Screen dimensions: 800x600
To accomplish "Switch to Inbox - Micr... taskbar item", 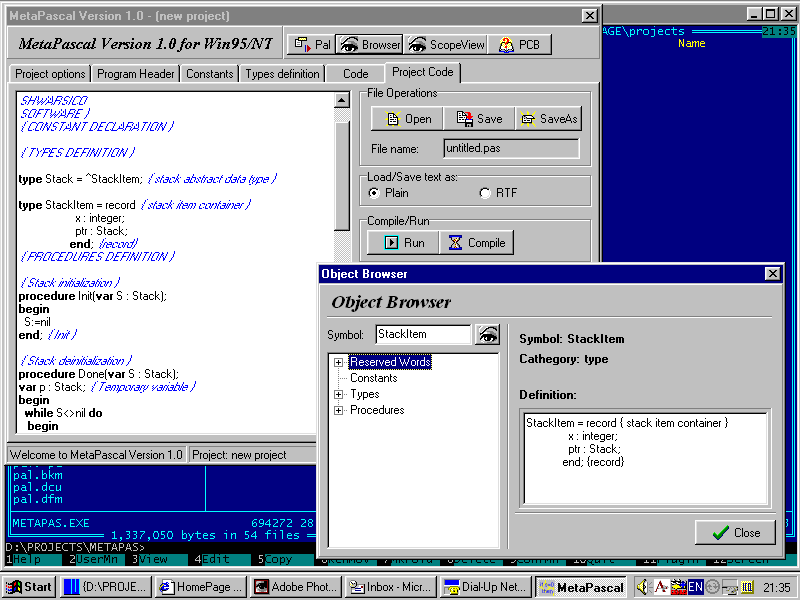I will pos(391,587).
